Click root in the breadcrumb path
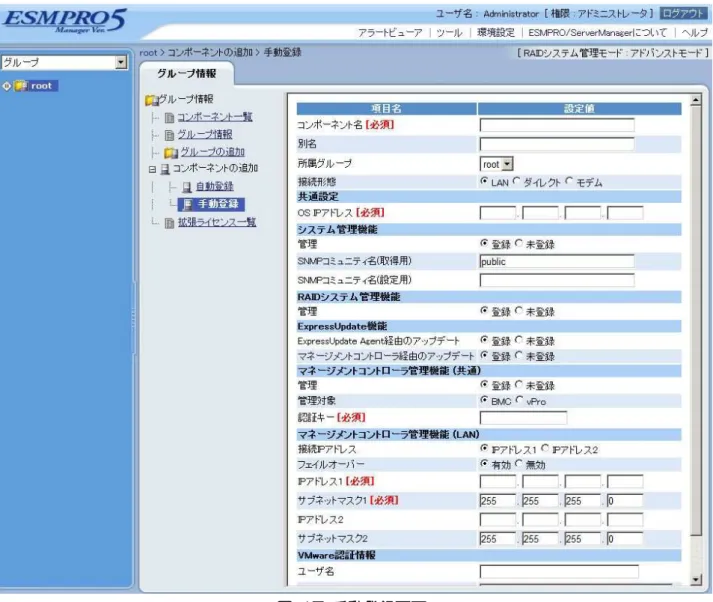Viewport: 713px width, 602px height. (148, 53)
